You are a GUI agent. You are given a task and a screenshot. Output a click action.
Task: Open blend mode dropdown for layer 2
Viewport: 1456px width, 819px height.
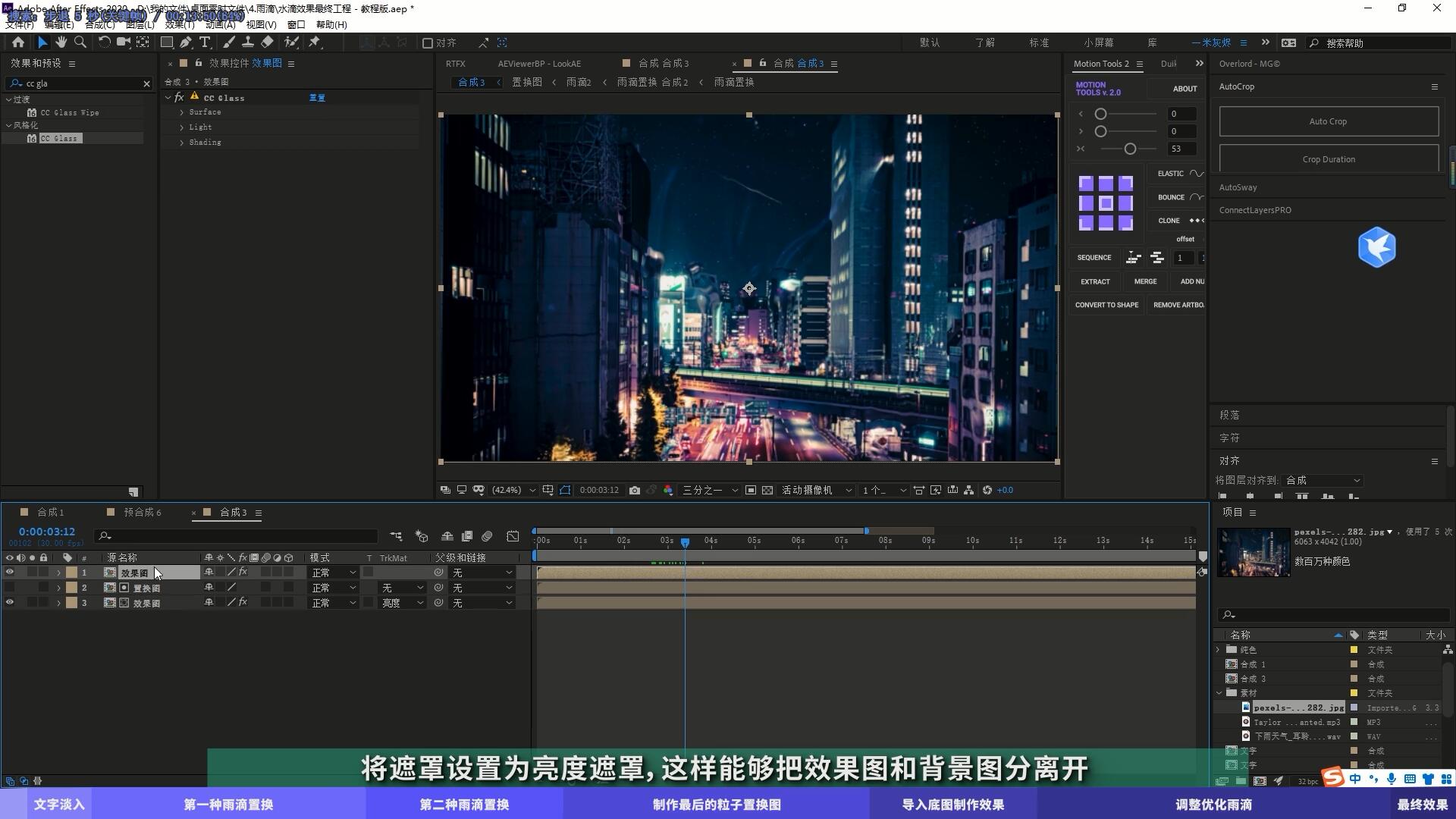click(x=333, y=588)
